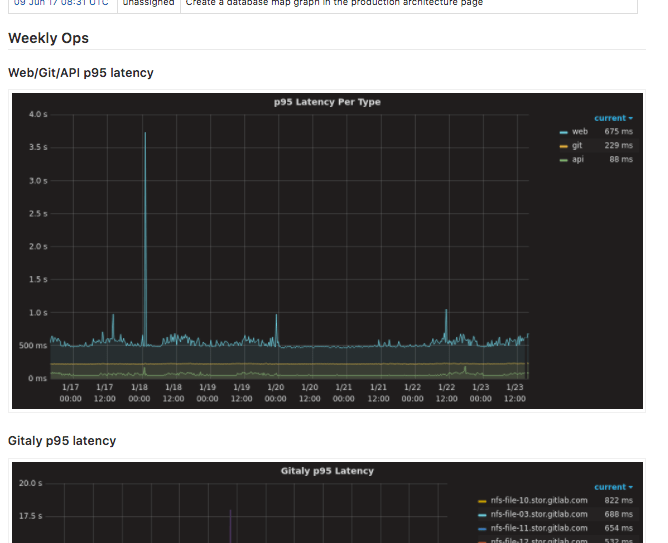Image resolution: width=668 pixels, height=543 pixels.
Task: Select nfs-file-03.stor.gitlab.com legend label
Action: tap(539, 514)
